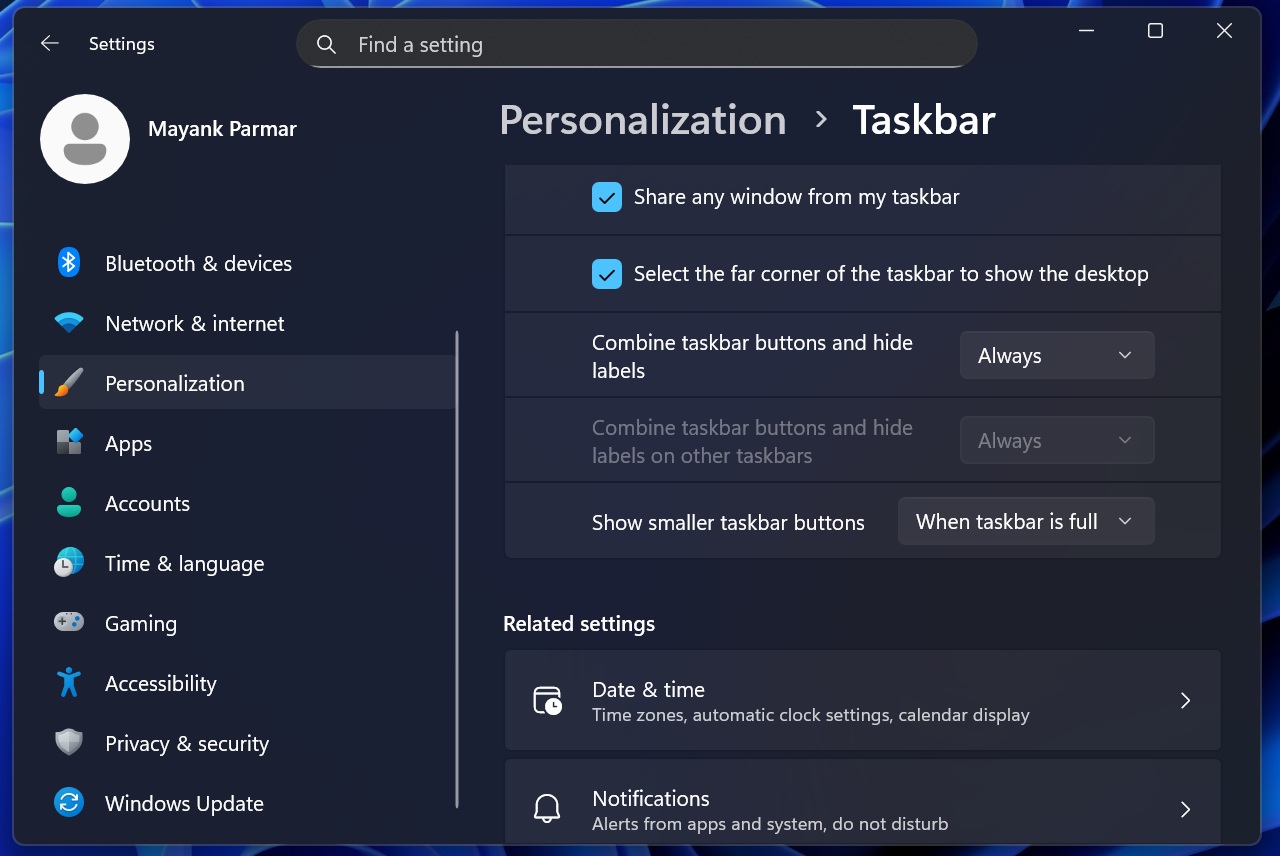This screenshot has width=1280, height=856.
Task: Click the Accessibility person icon
Action: 68,683
